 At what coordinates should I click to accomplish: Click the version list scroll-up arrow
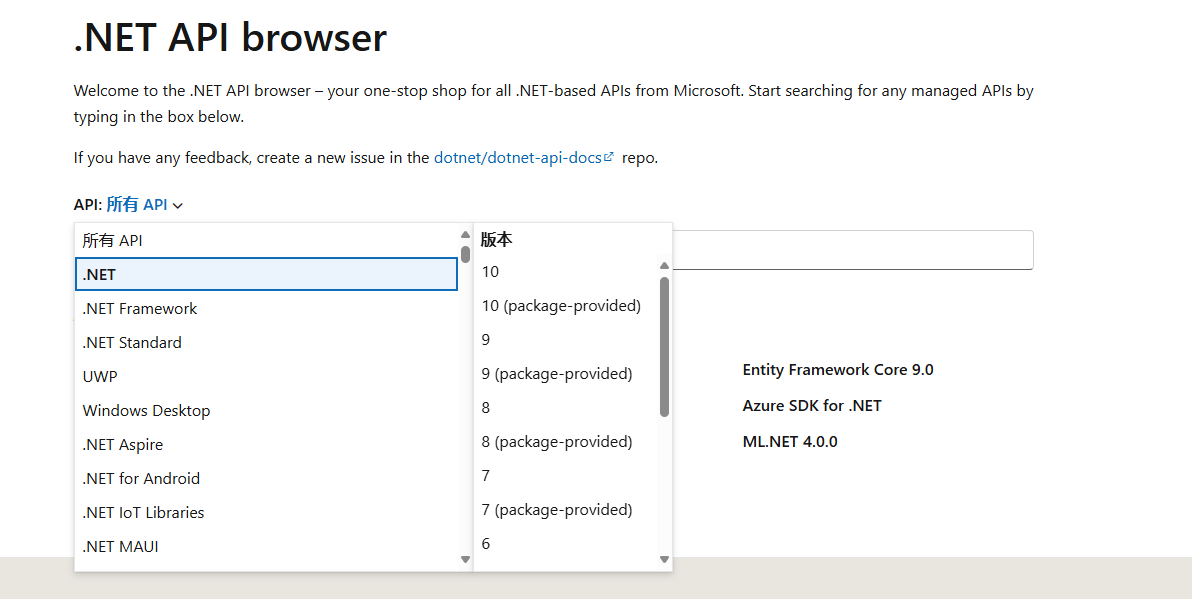(664, 266)
